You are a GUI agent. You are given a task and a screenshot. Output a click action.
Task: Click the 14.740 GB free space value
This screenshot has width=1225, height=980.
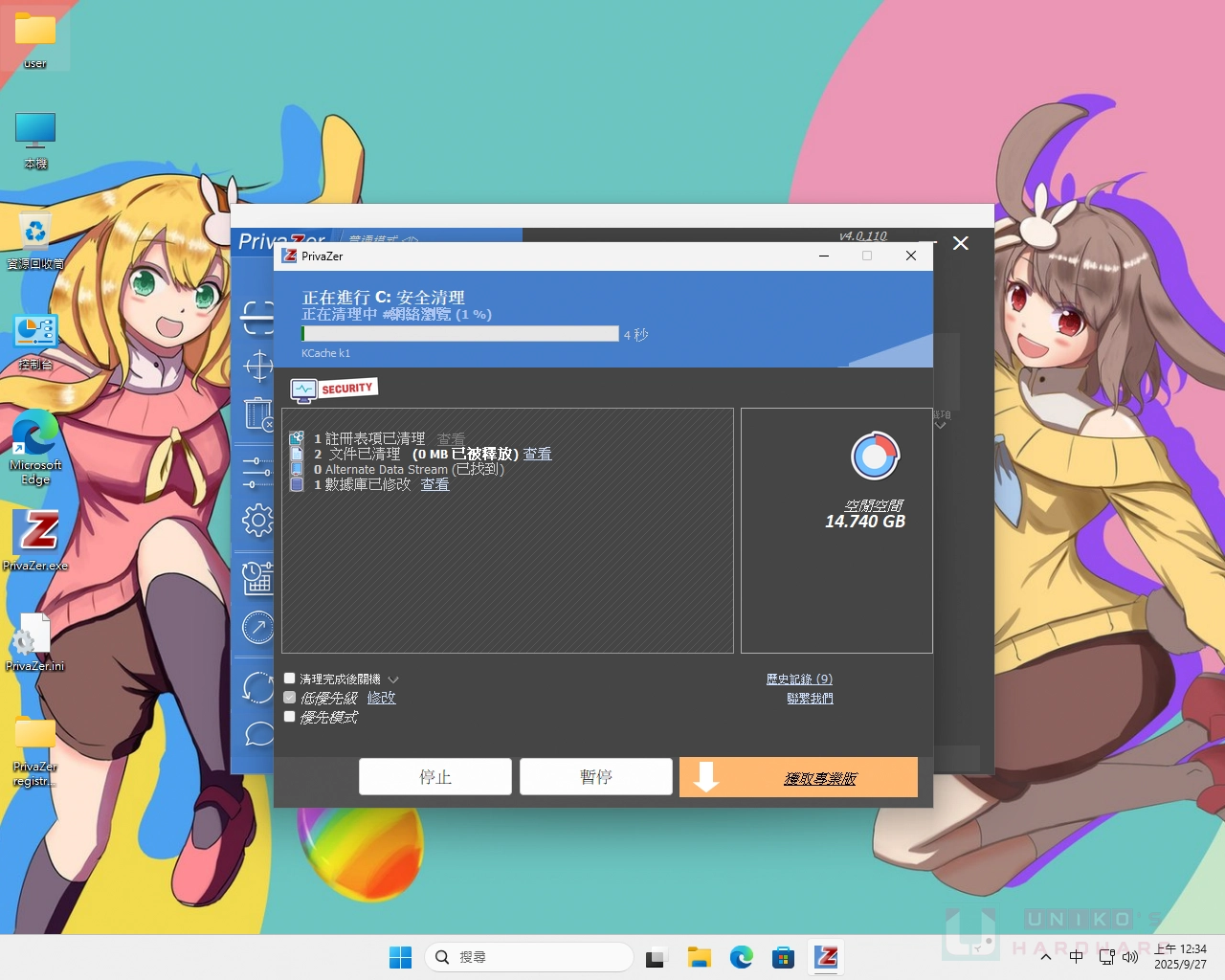click(865, 522)
